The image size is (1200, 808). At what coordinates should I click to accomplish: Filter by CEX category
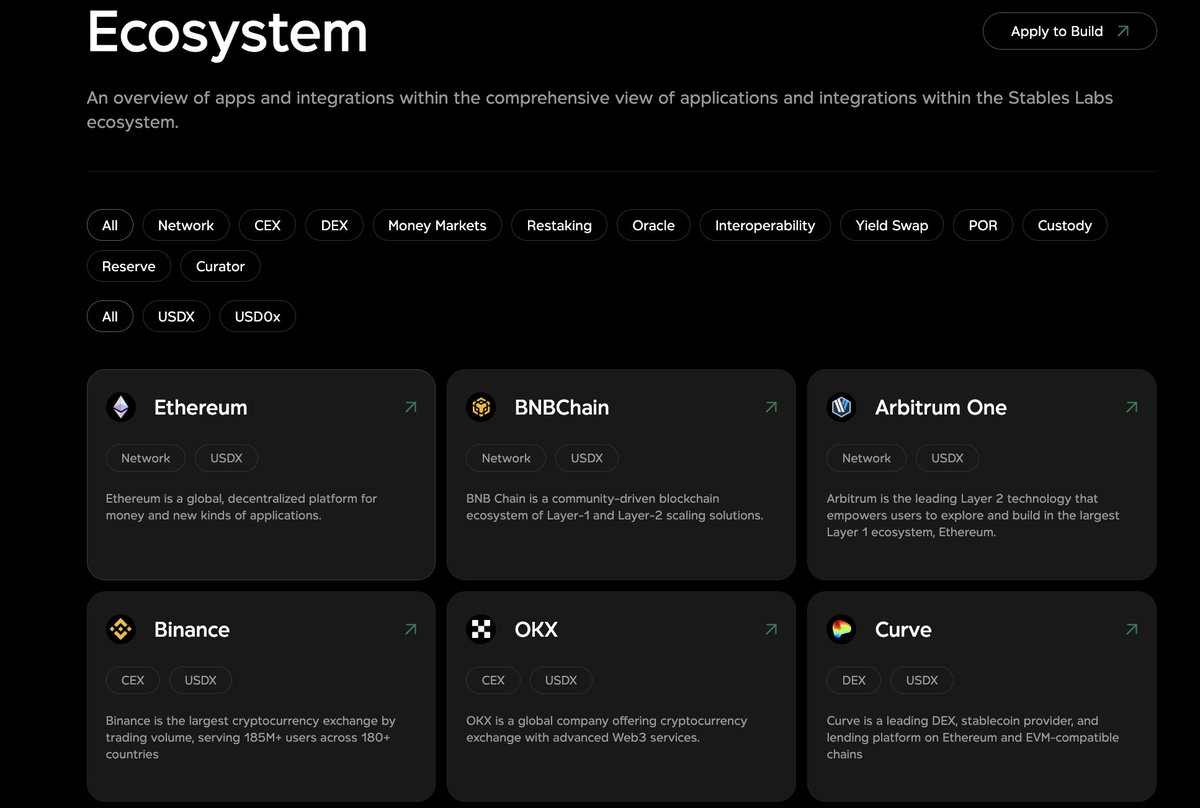[268, 225]
